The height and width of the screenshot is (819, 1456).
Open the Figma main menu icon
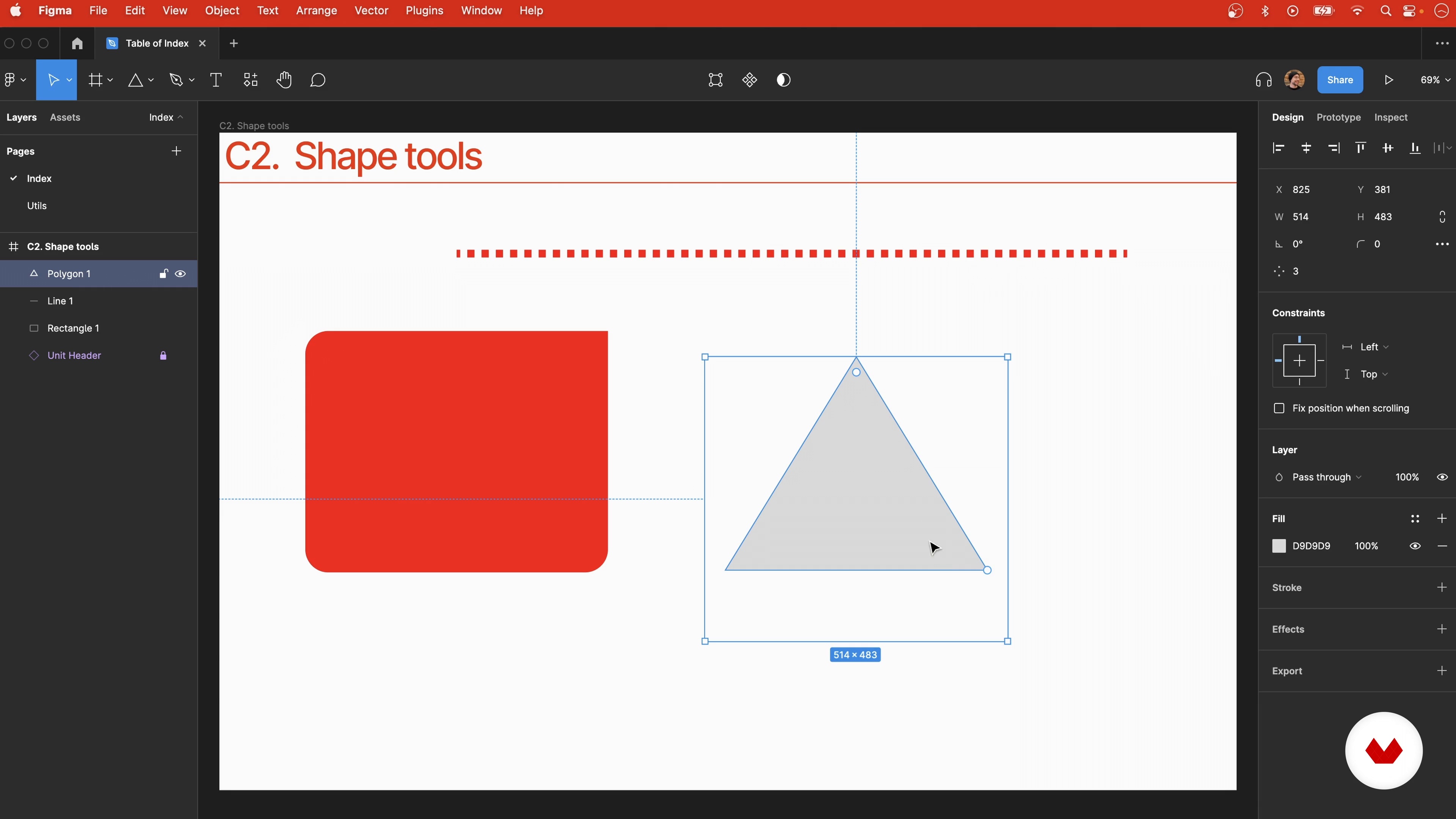(9, 80)
